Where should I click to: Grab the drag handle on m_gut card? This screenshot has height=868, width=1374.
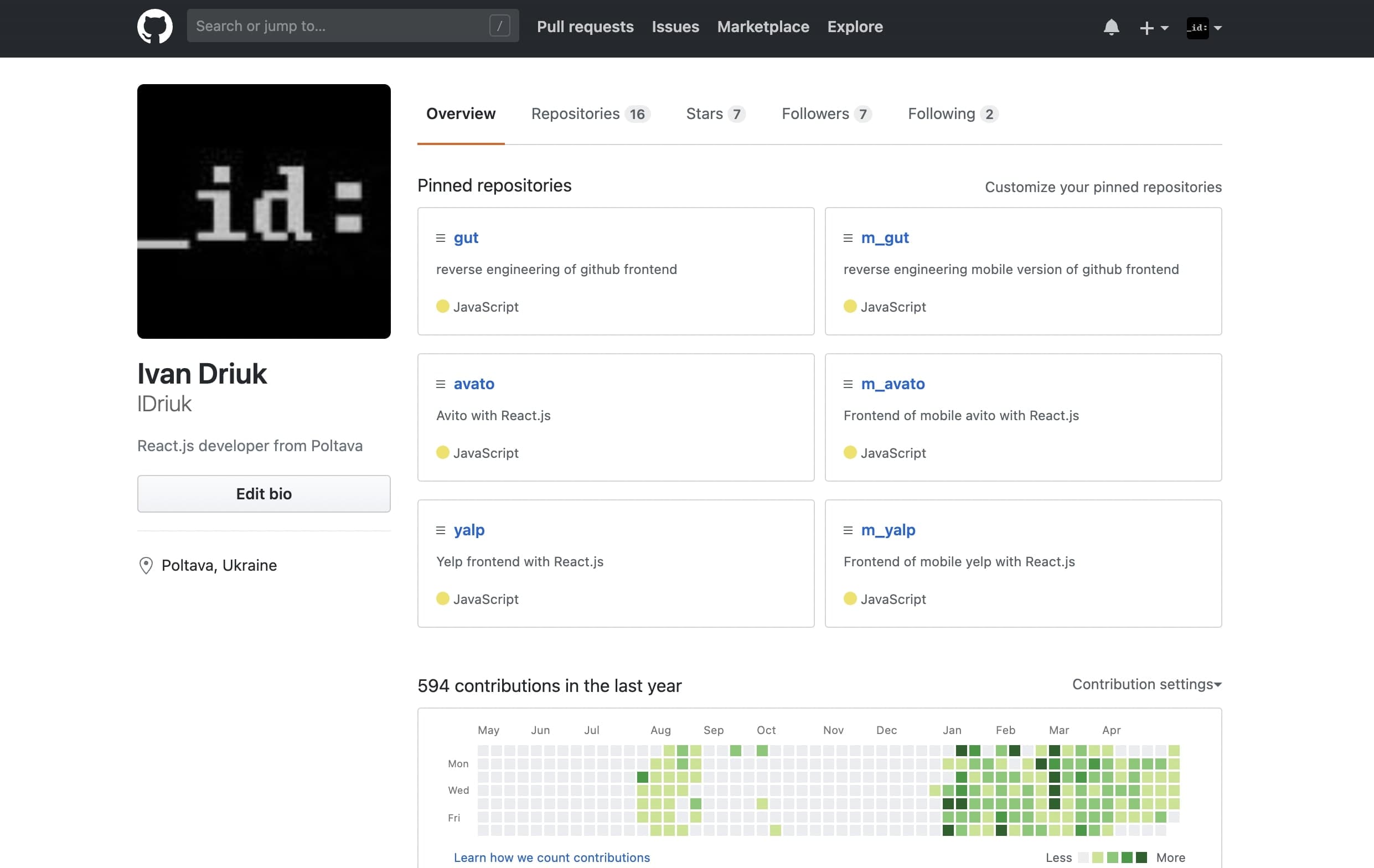pos(848,238)
